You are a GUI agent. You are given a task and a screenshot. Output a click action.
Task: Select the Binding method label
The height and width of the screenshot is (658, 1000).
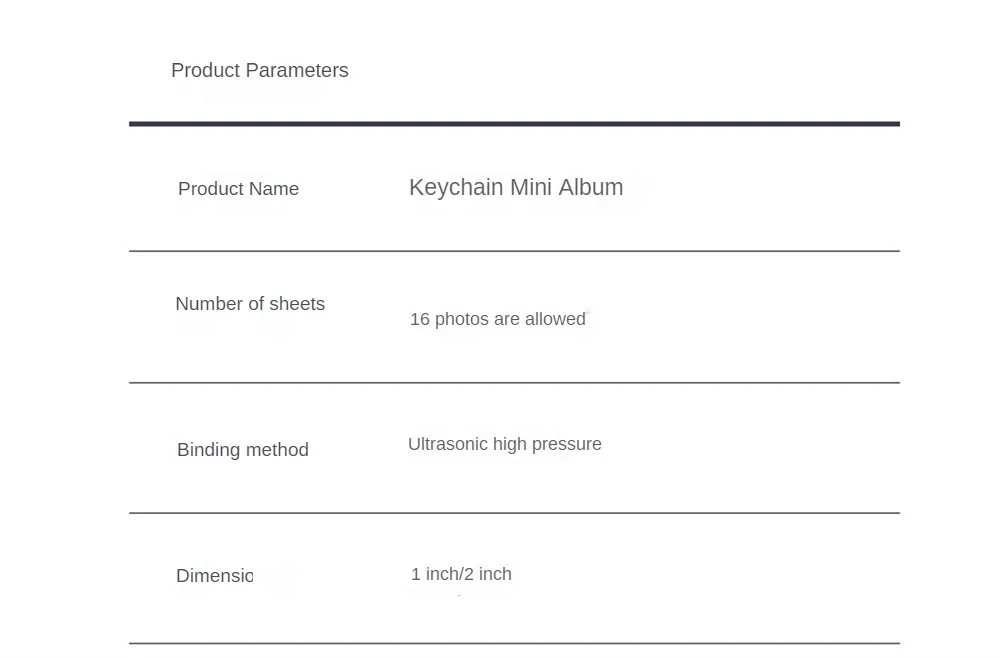pos(243,450)
